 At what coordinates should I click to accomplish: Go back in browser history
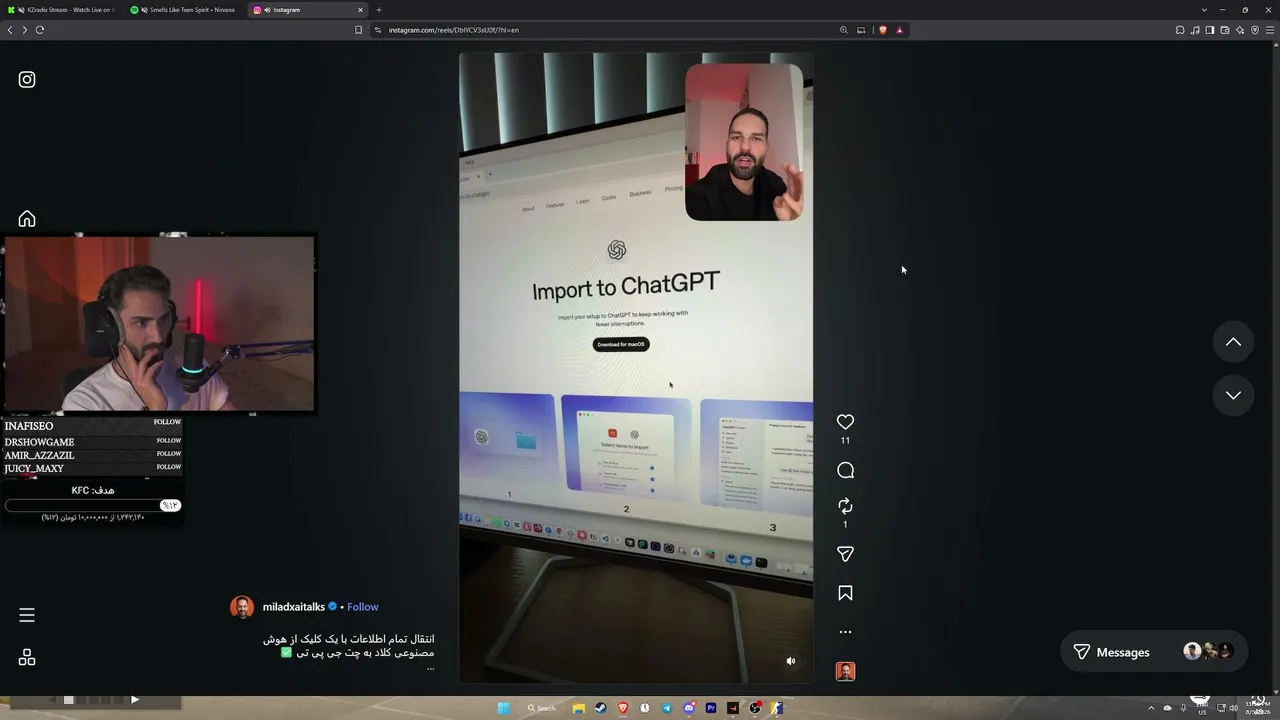click(x=10, y=30)
